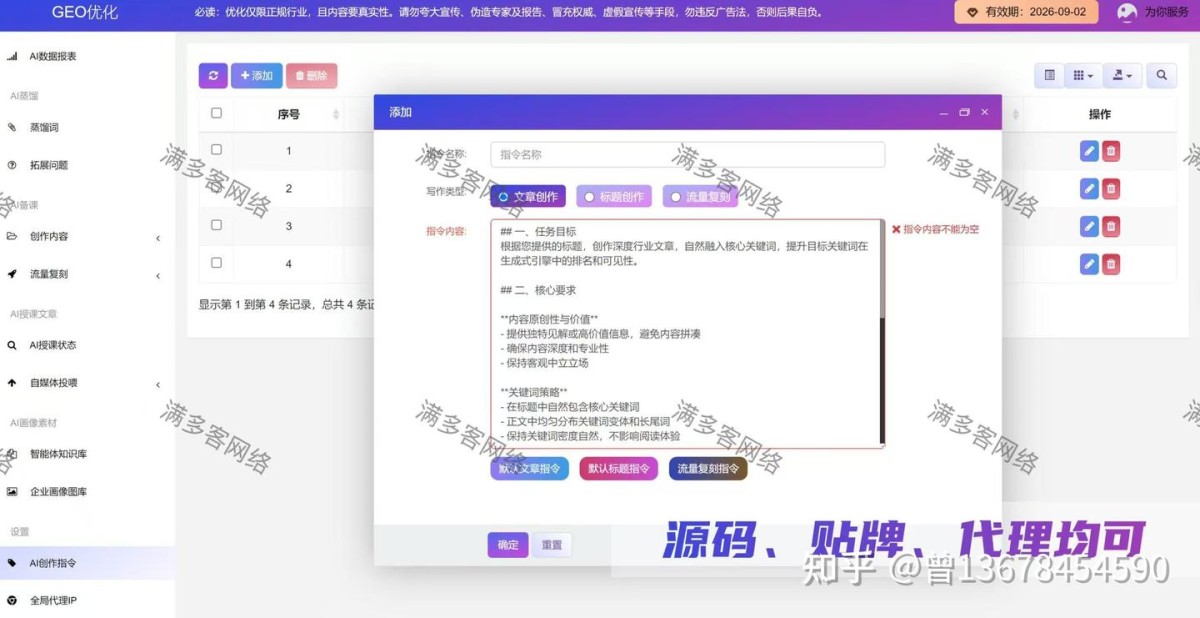1200x618 pixels.
Task: Click the blue edit pencil icon for row 1
Action: tap(1089, 151)
